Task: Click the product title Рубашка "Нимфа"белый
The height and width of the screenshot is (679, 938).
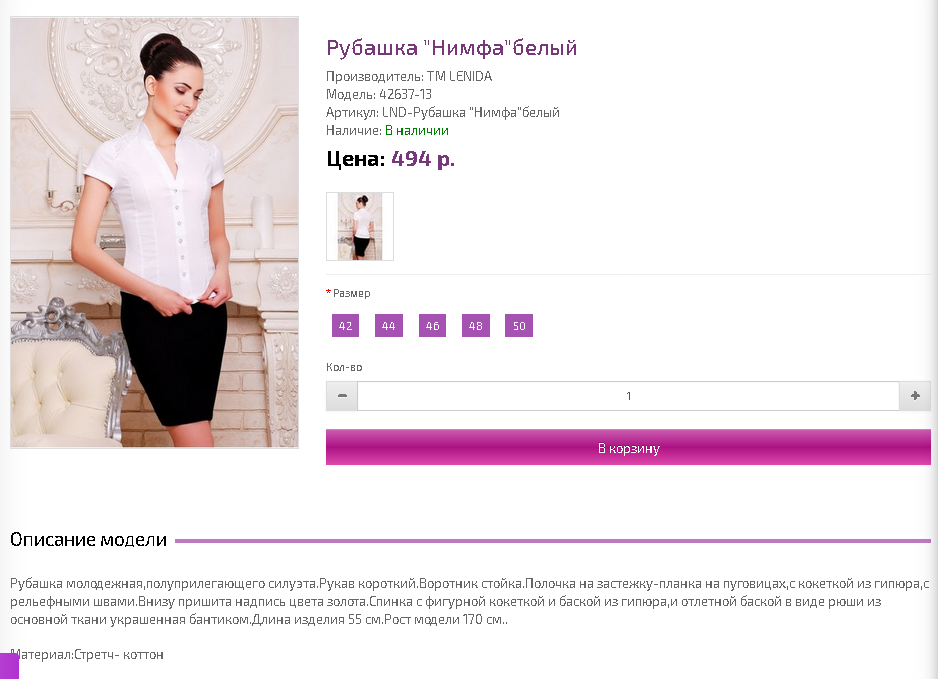Action: [452, 48]
